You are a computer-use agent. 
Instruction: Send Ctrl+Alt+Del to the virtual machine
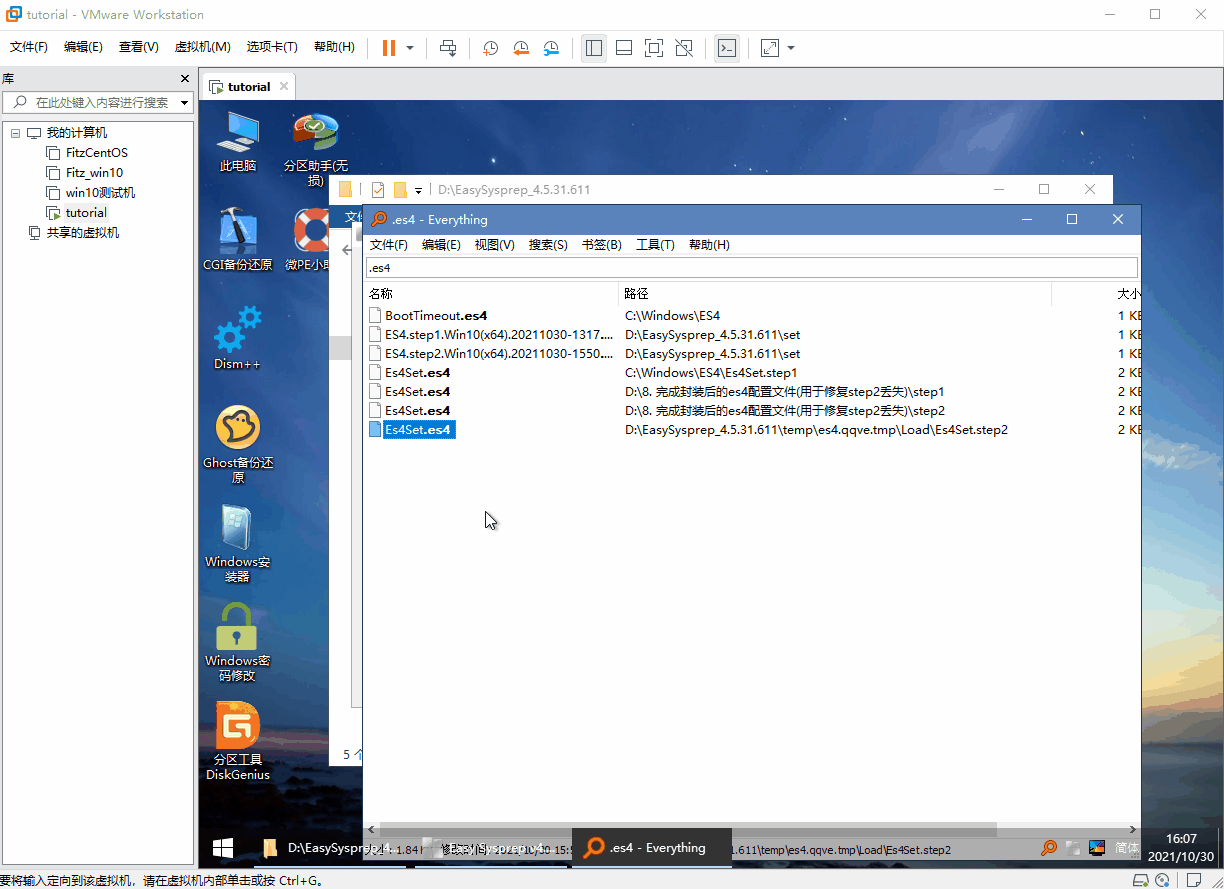click(448, 48)
